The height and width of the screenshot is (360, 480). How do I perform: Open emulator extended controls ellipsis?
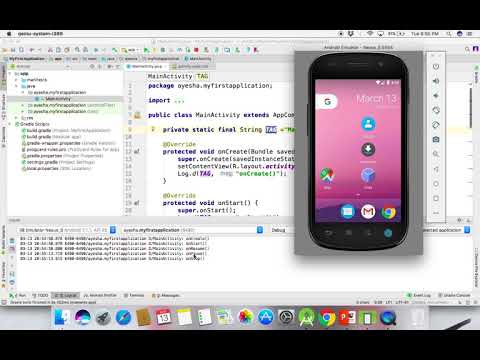(436, 213)
